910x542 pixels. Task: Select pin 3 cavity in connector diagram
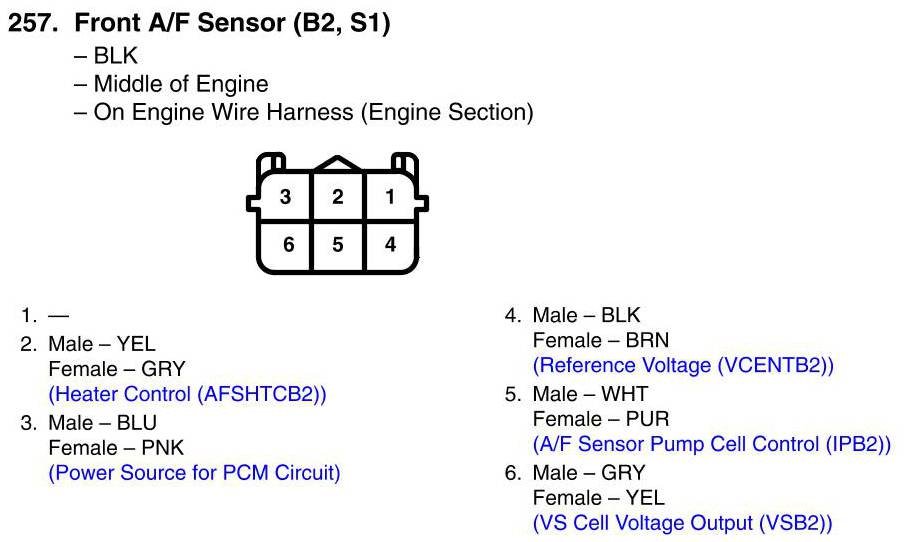click(x=286, y=197)
